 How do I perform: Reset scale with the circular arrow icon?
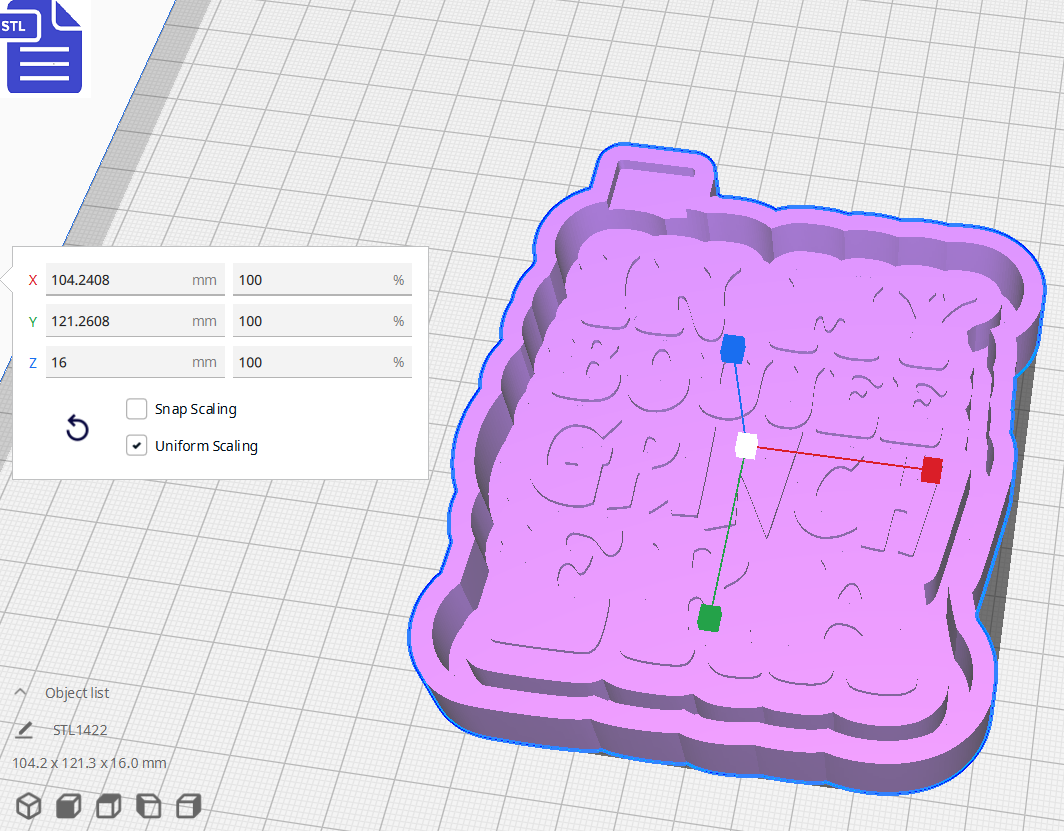(x=77, y=427)
